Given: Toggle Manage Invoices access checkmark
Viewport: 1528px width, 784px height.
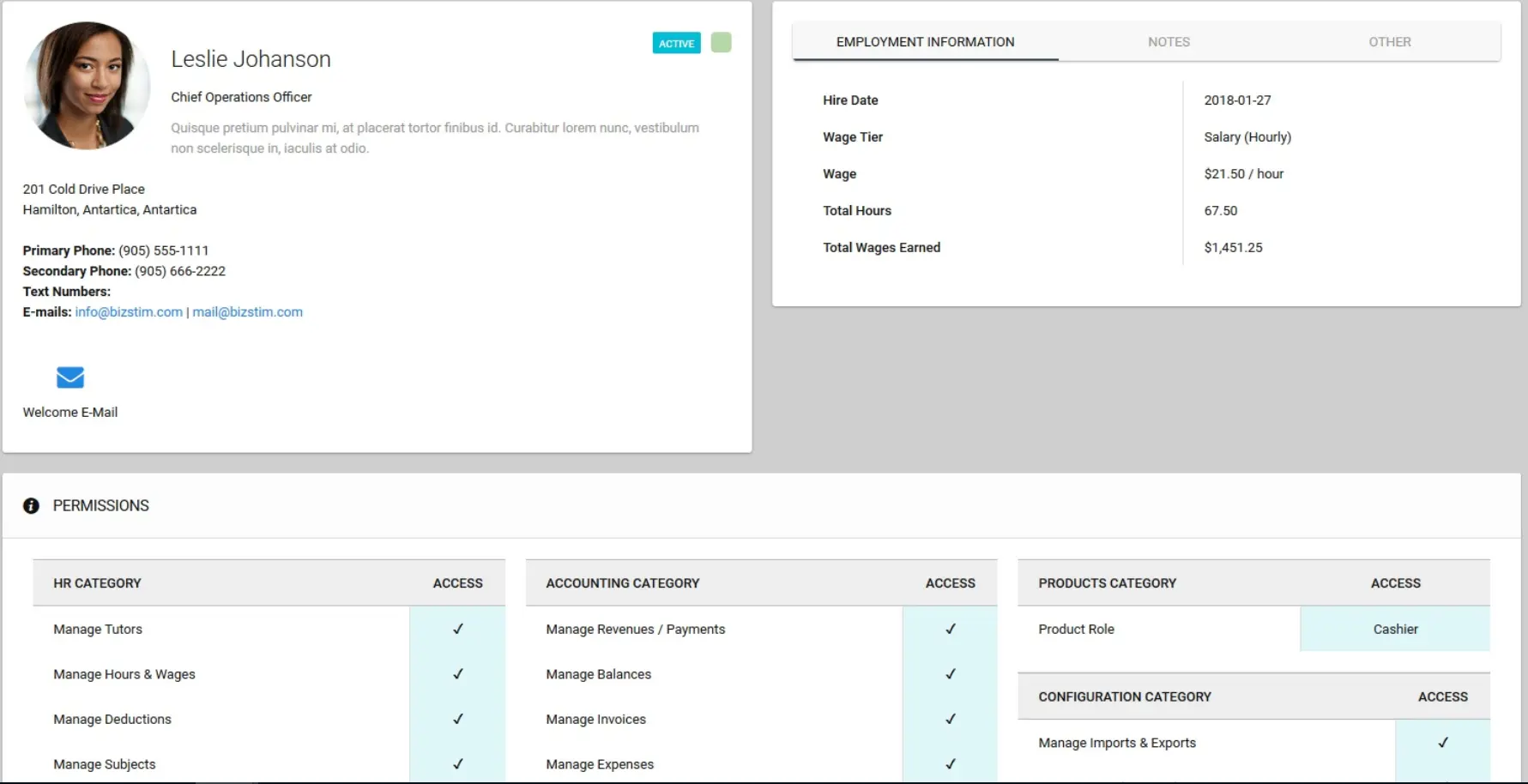Looking at the screenshot, I should pyautogui.click(x=950, y=719).
